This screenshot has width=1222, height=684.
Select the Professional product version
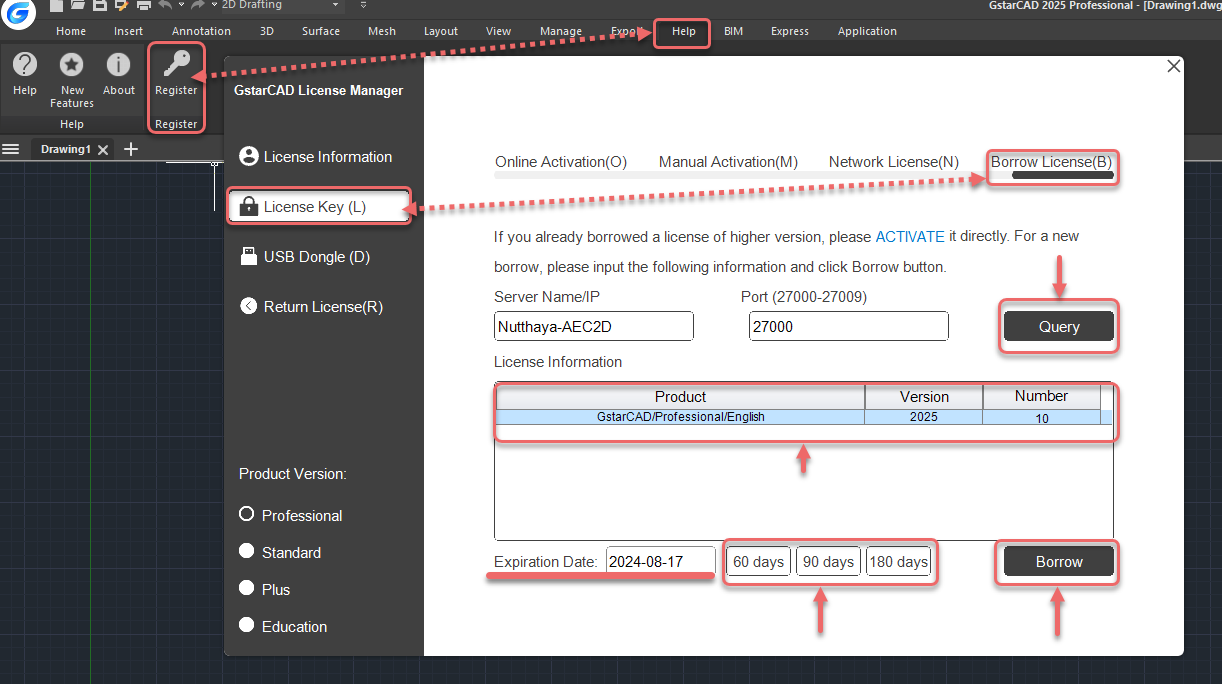245,515
